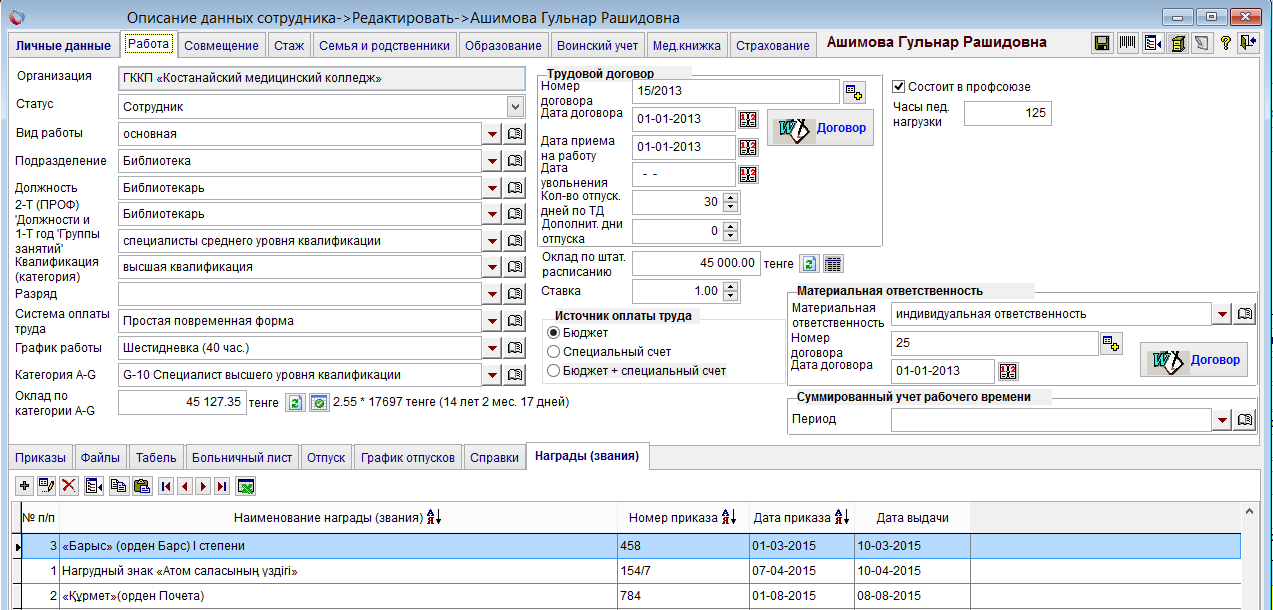Expand Система оплаты труда dropdown arrow
1273x610 pixels.
click(491, 321)
